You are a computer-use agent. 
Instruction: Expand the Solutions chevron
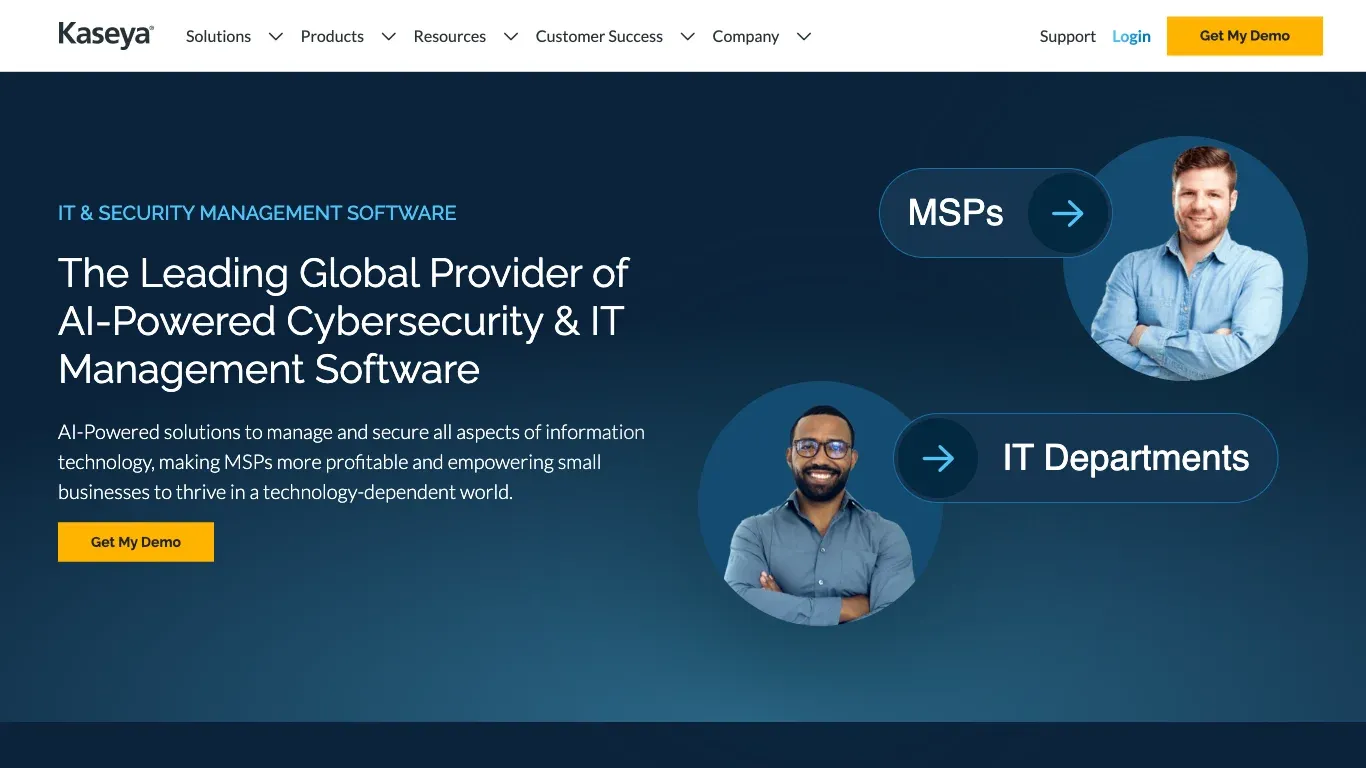275,37
